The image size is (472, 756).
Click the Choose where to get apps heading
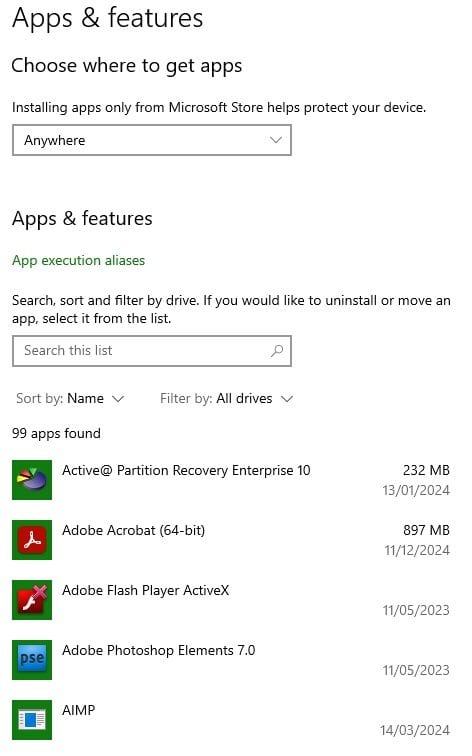127,66
